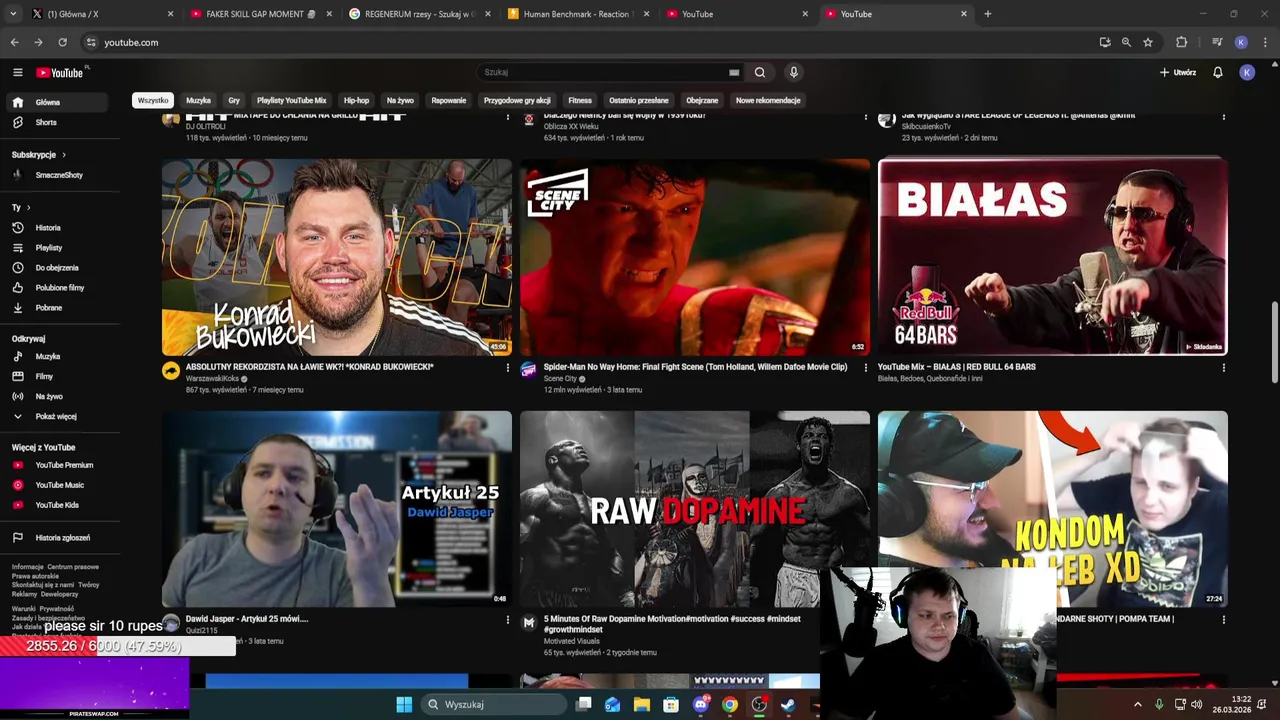The width and height of the screenshot is (1280, 720).
Task: Click the zoom magnifier icon in address bar
Action: [x=1126, y=42]
